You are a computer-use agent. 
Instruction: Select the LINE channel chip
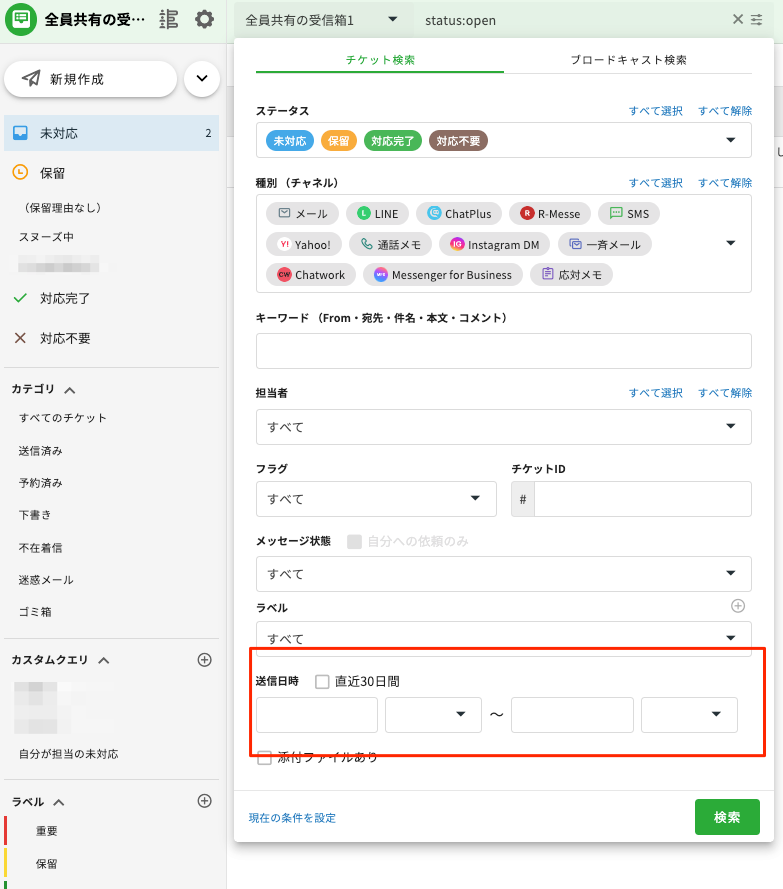tap(378, 214)
